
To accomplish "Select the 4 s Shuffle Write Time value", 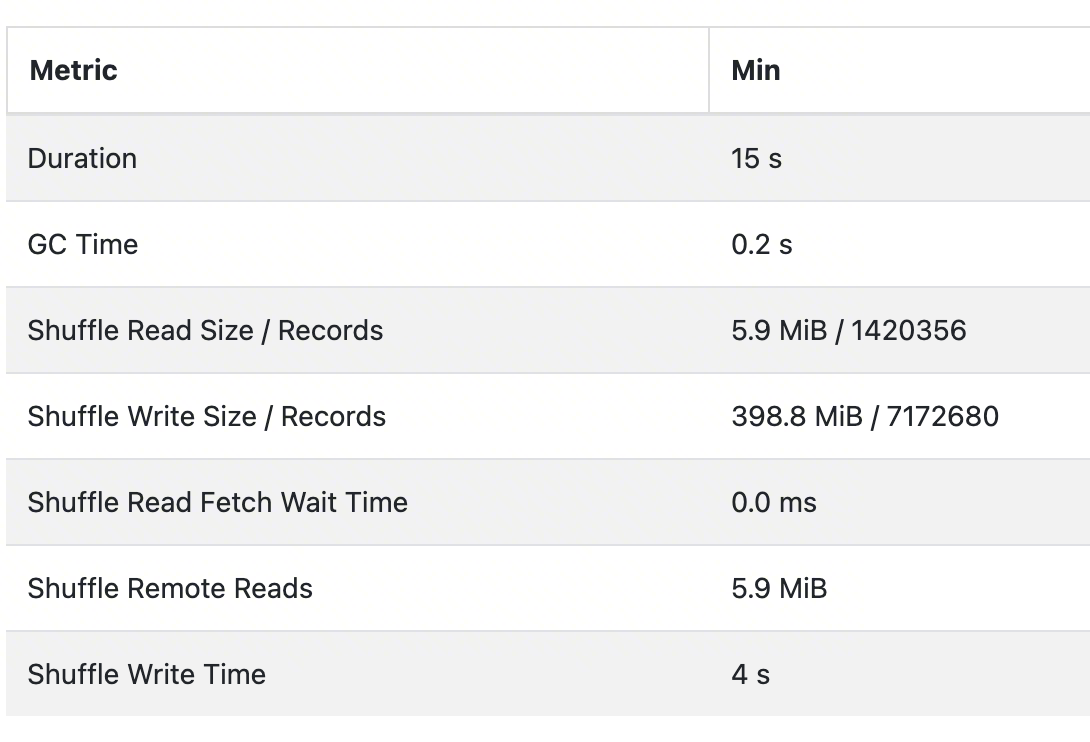I will (x=751, y=674).
